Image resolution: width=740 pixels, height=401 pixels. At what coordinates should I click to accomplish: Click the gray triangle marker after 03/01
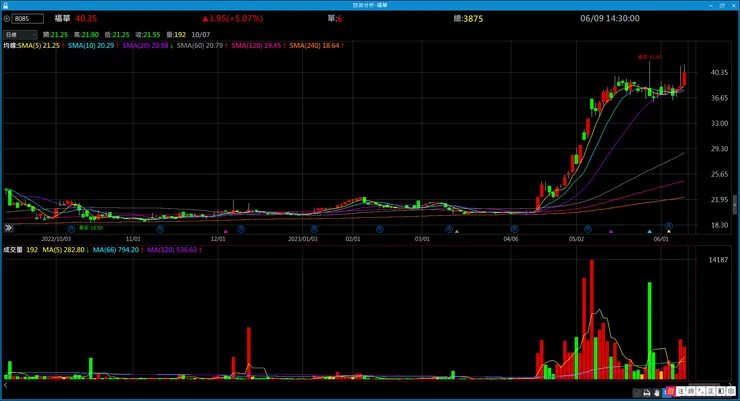[456, 232]
